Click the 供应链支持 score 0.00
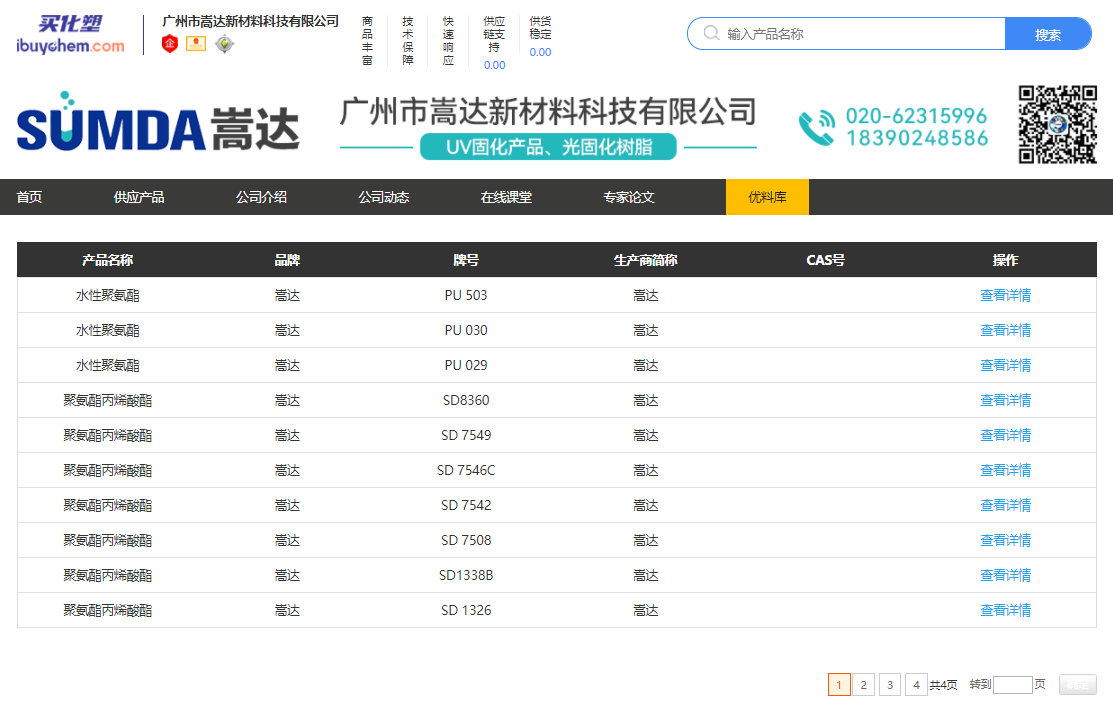Screen dimensions: 1113x703 coord(495,65)
